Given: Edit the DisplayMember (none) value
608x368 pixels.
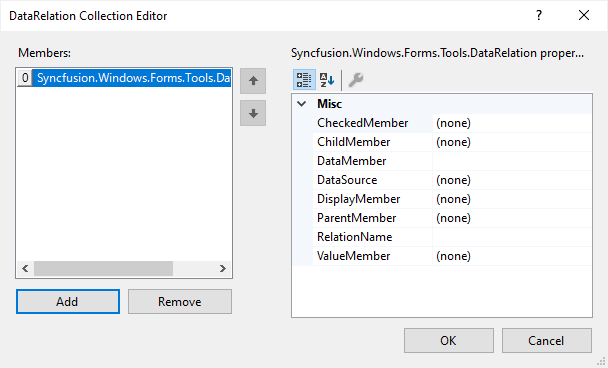Looking at the screenshot, I should click(512, 199).
